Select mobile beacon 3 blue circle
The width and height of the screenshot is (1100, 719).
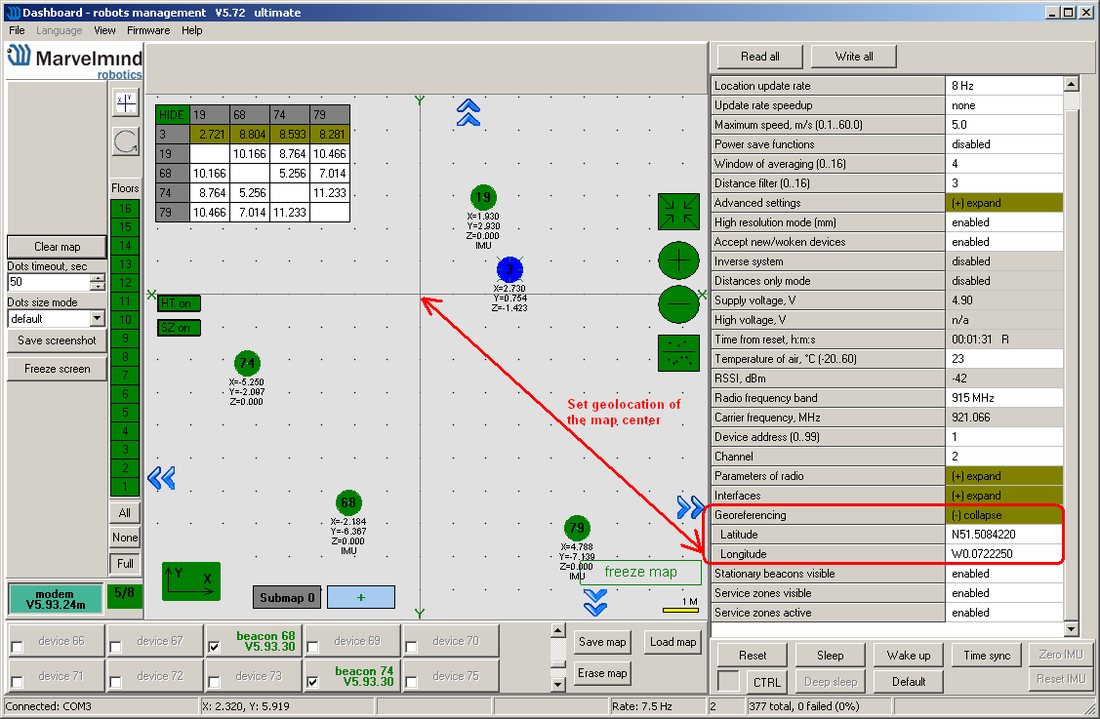(x=510, y=269)
